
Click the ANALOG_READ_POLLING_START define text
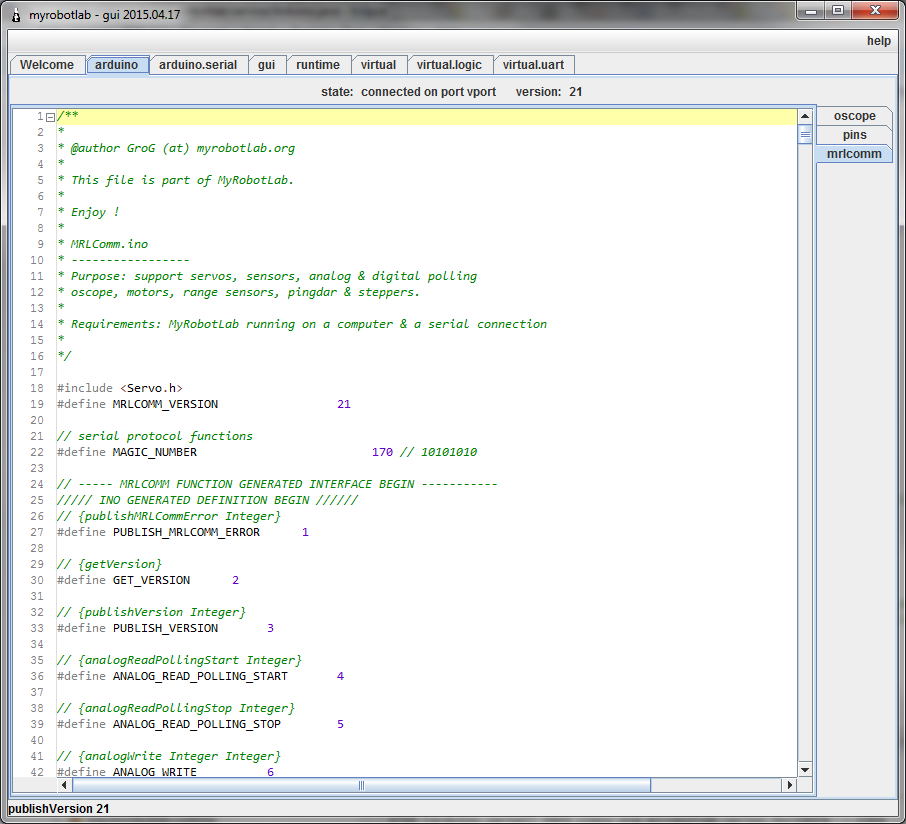[x=200, y=675]
